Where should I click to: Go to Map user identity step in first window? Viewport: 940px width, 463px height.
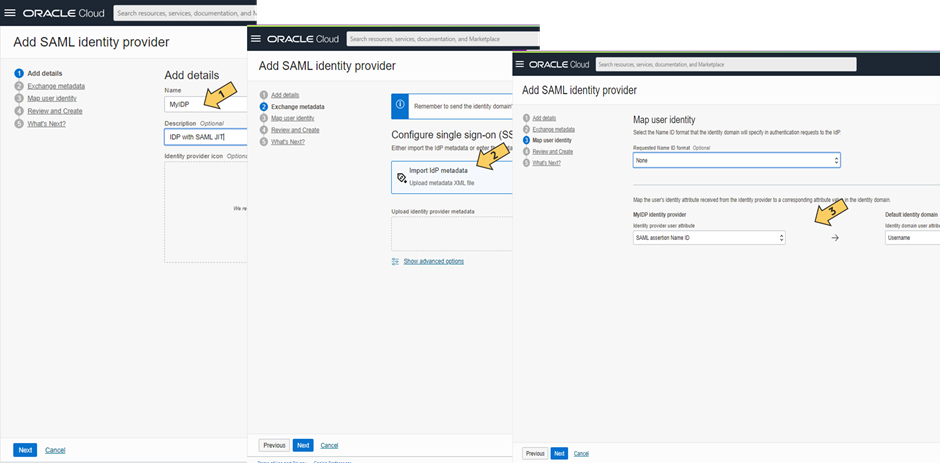[52, 98]
